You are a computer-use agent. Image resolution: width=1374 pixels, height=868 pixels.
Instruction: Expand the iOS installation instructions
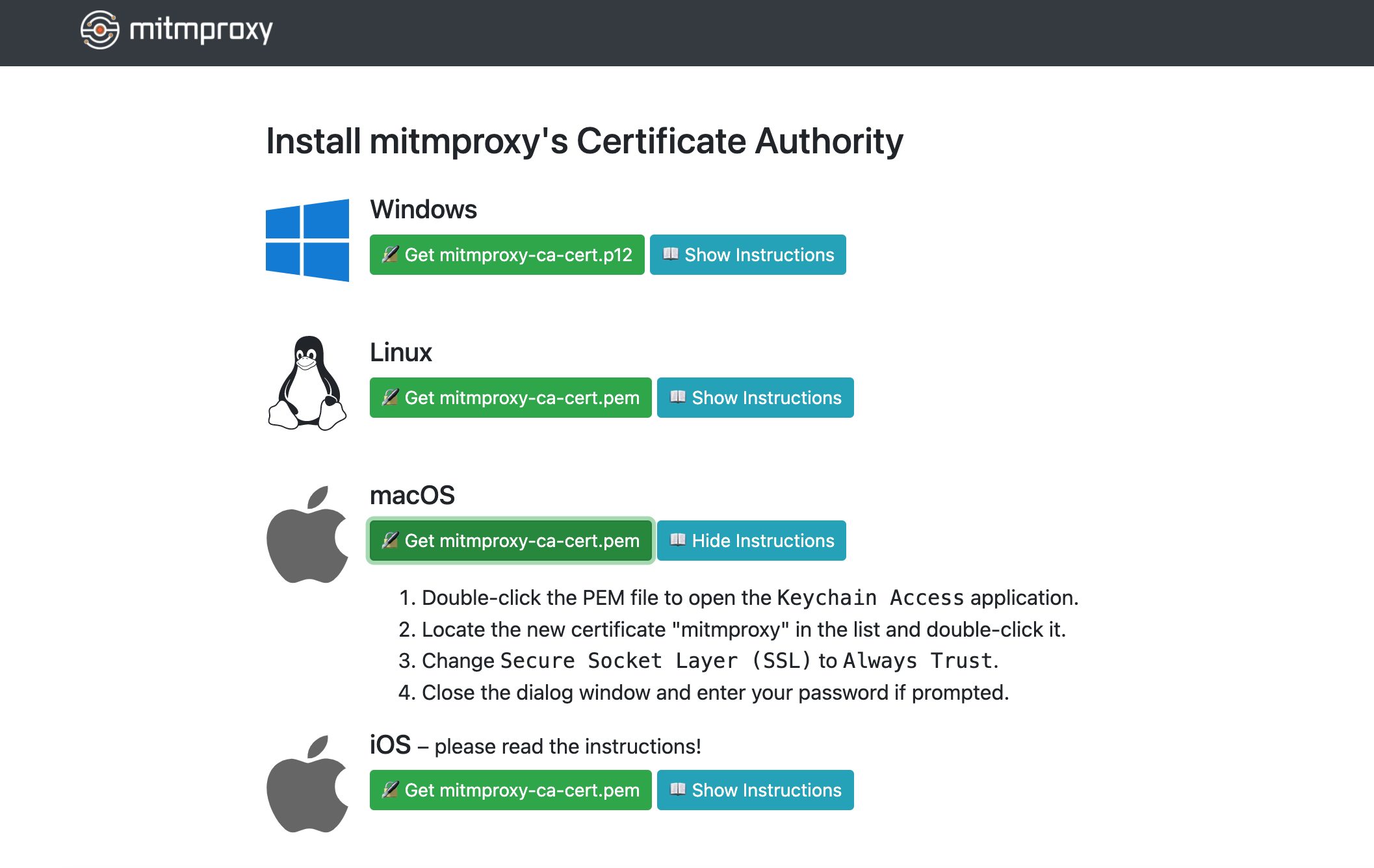(x=755, y=790)
